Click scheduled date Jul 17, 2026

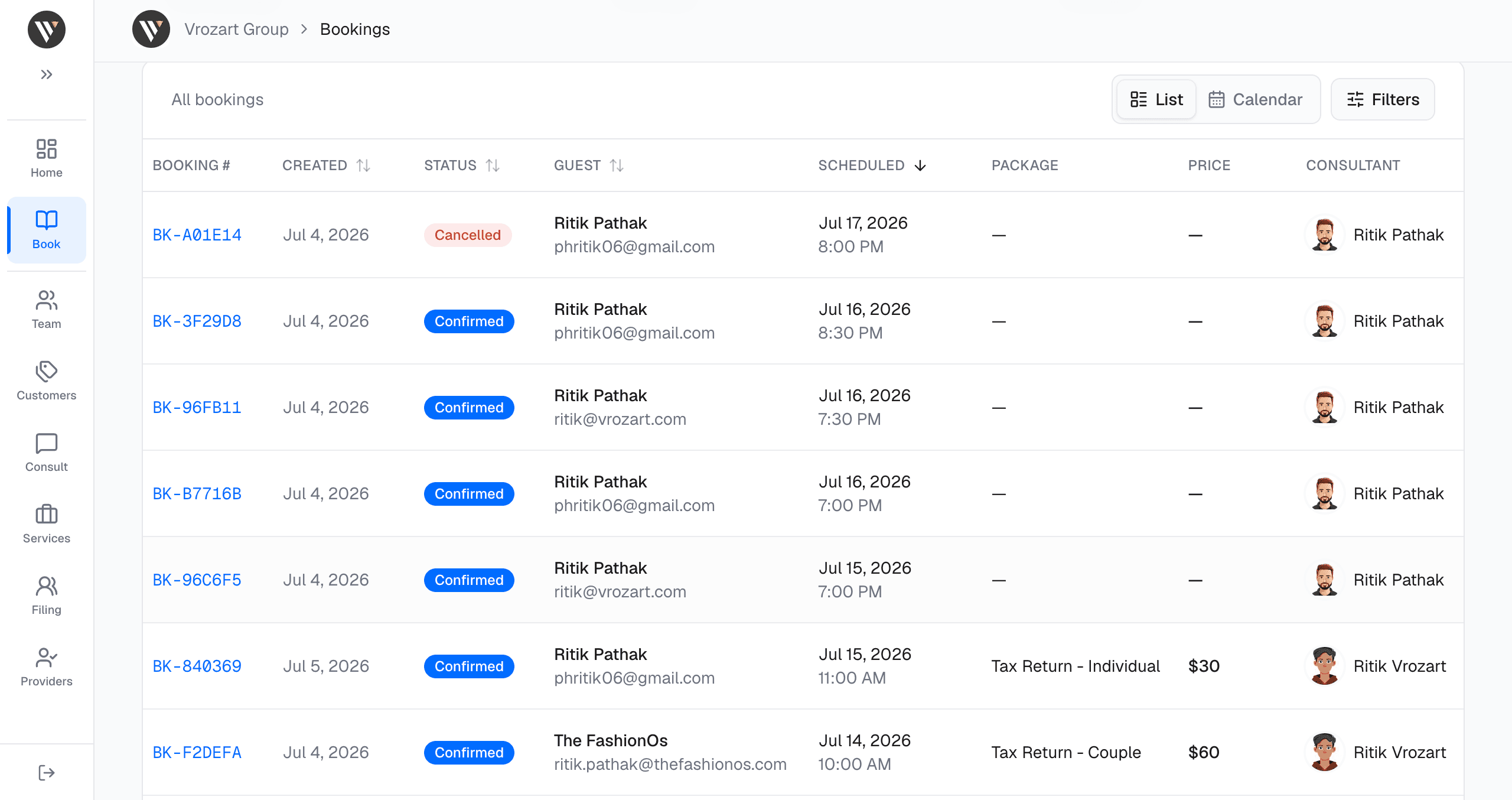pos(863,223)
